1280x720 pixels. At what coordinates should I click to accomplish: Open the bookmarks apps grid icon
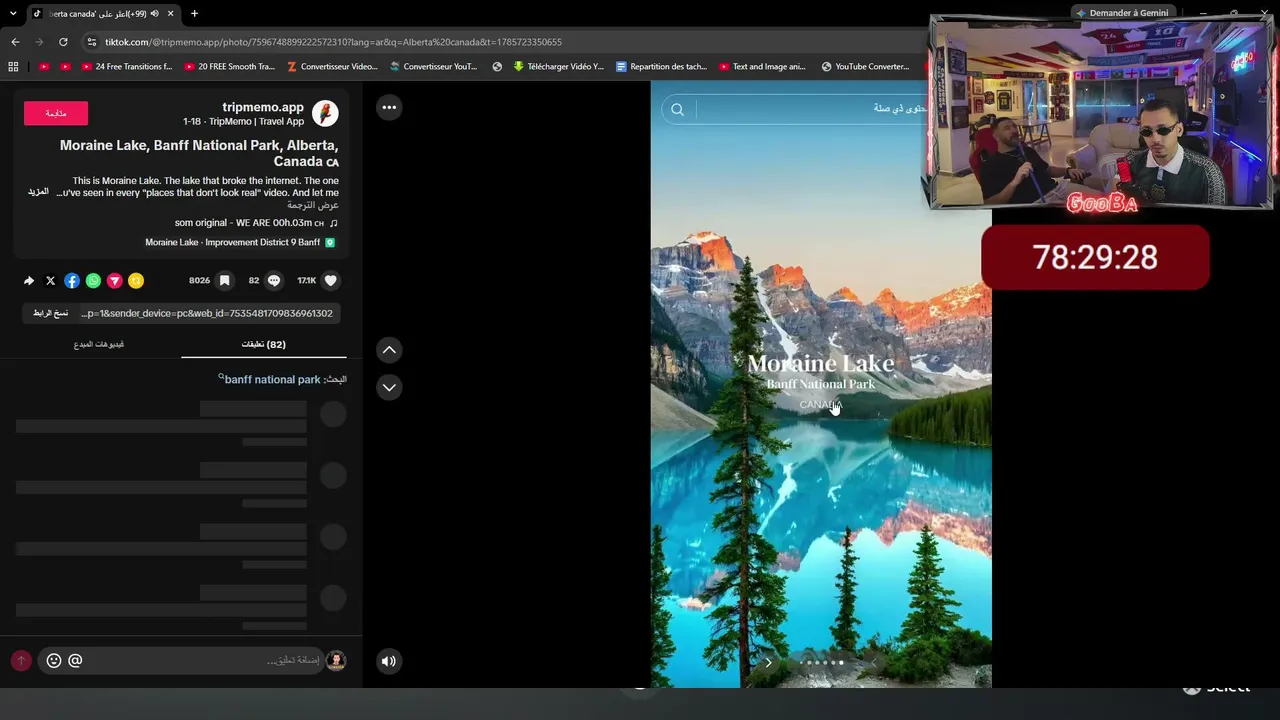(13, 67)
